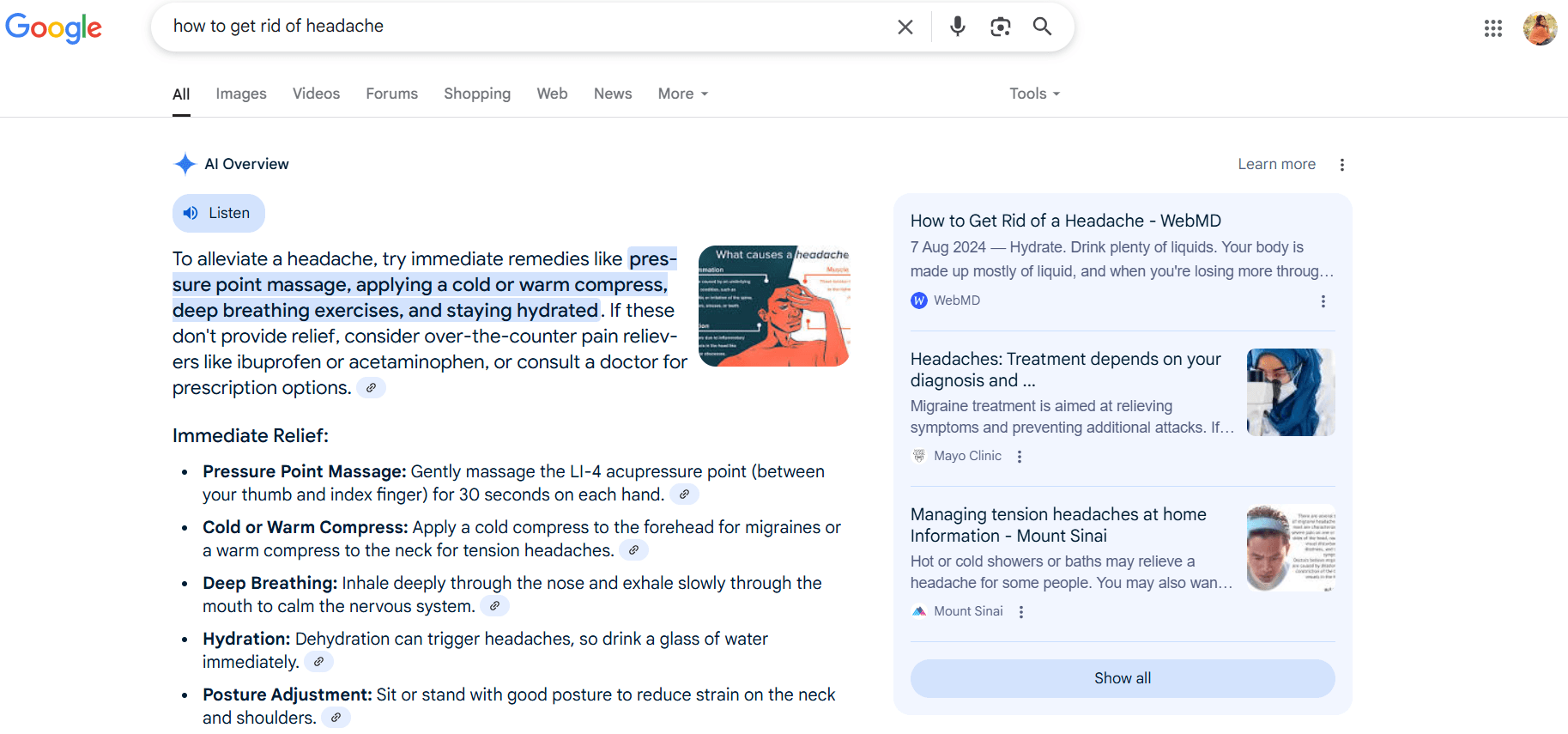Click the Mount Sinai favicon
This screenshot has height=734, width=1568.
pos(919,611)
